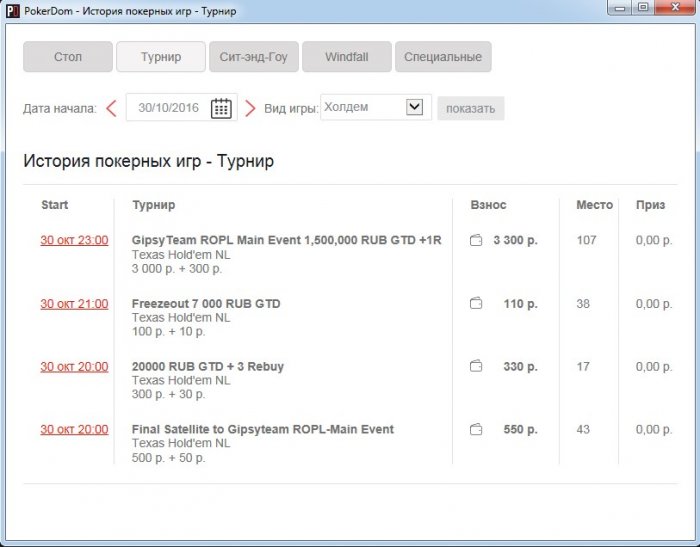The width and height of the screenshot is (700, 547).
Task: Go to the next date with the right arrow
Action: coord(250,108)
